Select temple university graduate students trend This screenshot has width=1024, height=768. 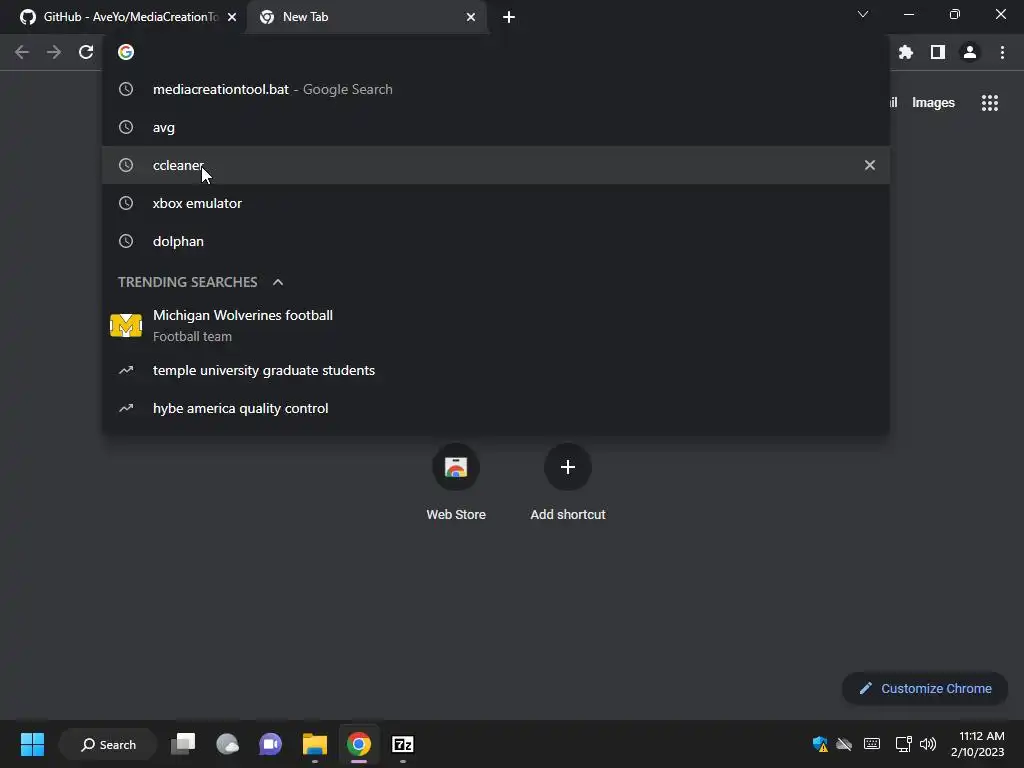click(496, 370)
